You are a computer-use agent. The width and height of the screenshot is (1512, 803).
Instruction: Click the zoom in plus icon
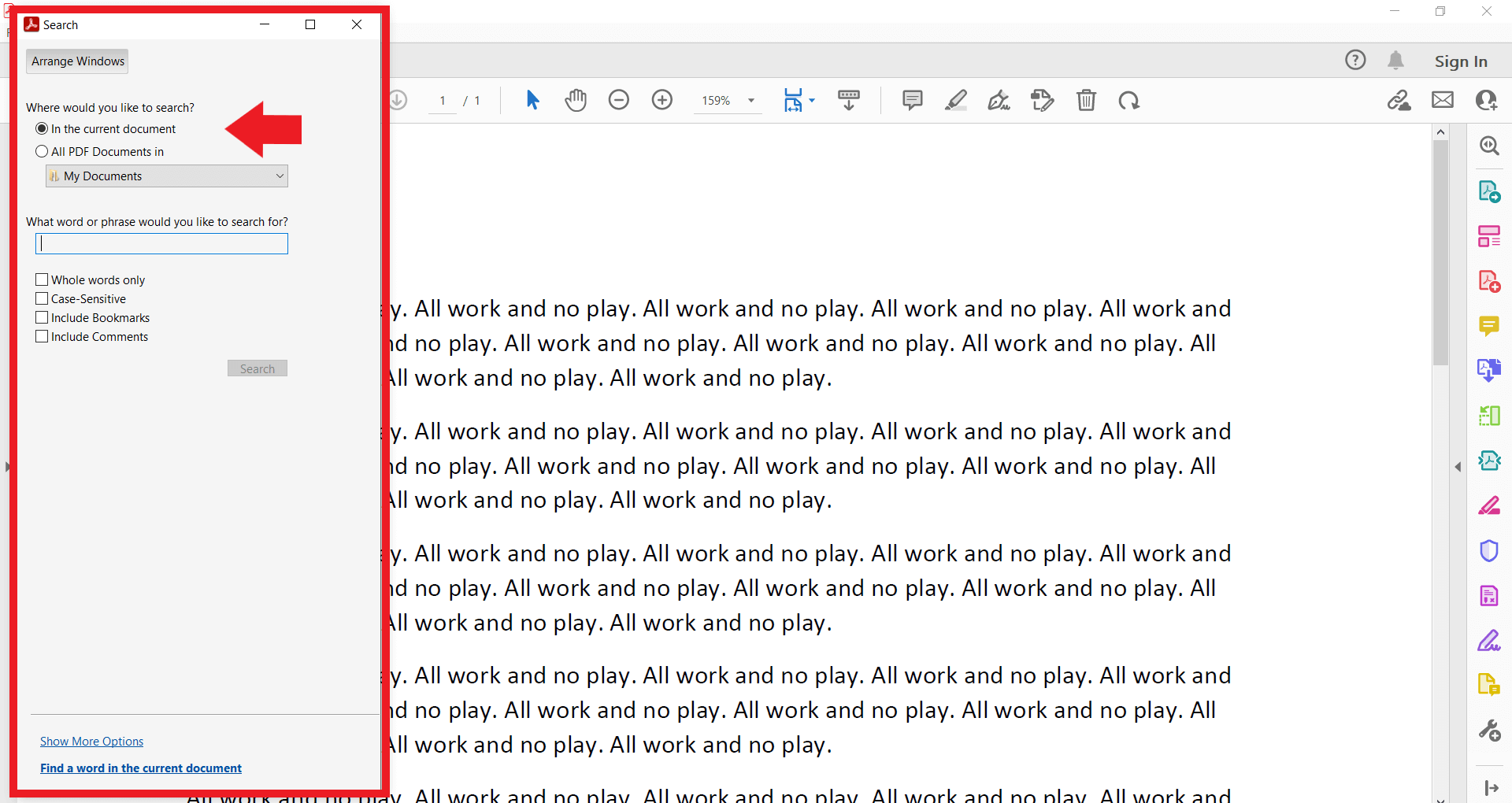click(662, 100)
